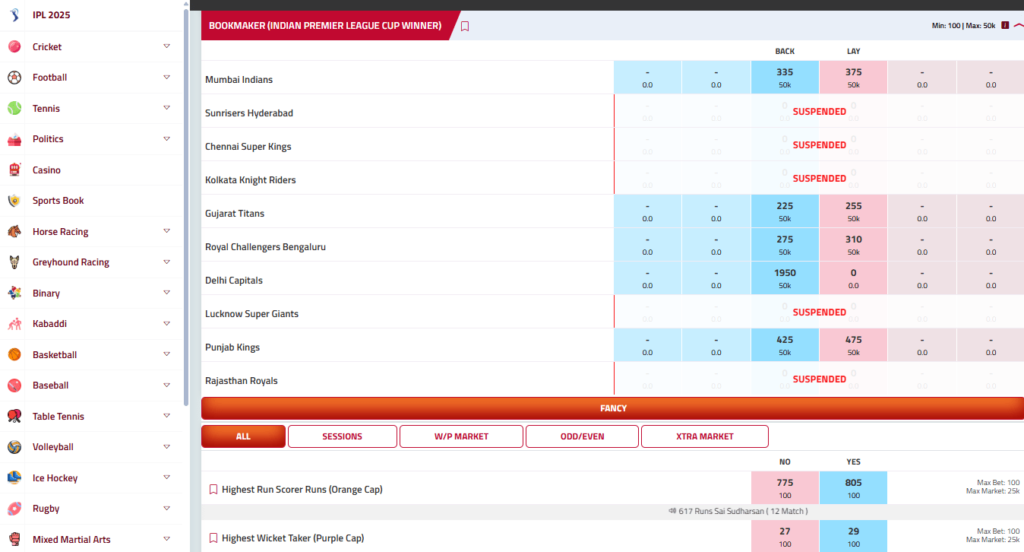Select YES 29 for Purple Cap wickets
The height and width of the screenshot is (552, 1024).
click(853, 536)
